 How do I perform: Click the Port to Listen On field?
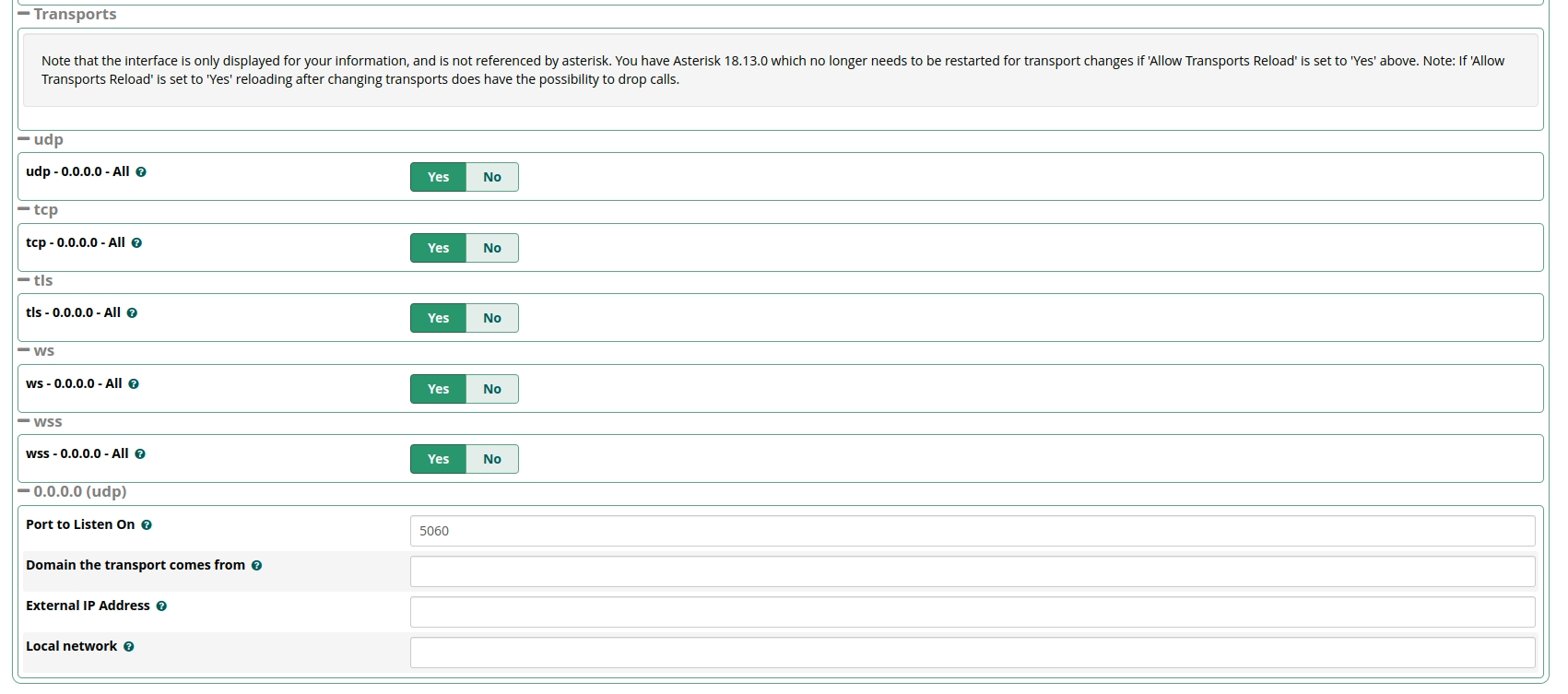point(972,531)
